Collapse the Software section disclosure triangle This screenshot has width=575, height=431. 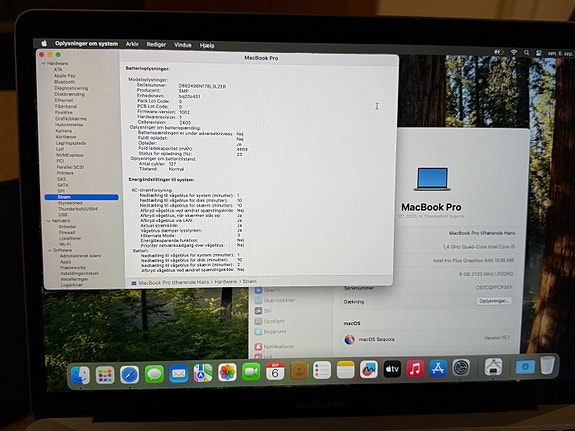[x=50, y=250]
